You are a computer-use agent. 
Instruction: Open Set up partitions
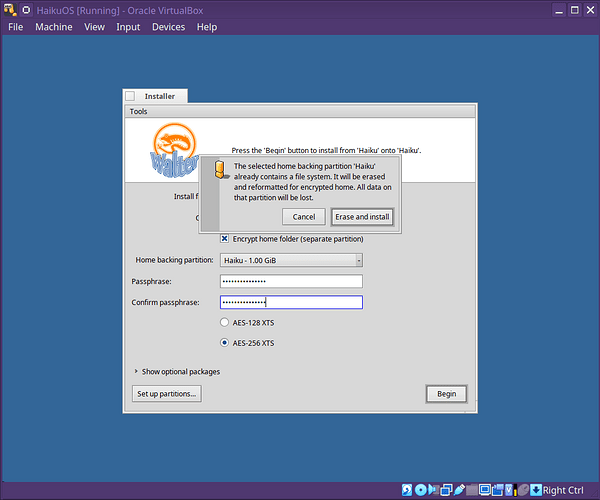pyautogui.click(x=166, y=394)
